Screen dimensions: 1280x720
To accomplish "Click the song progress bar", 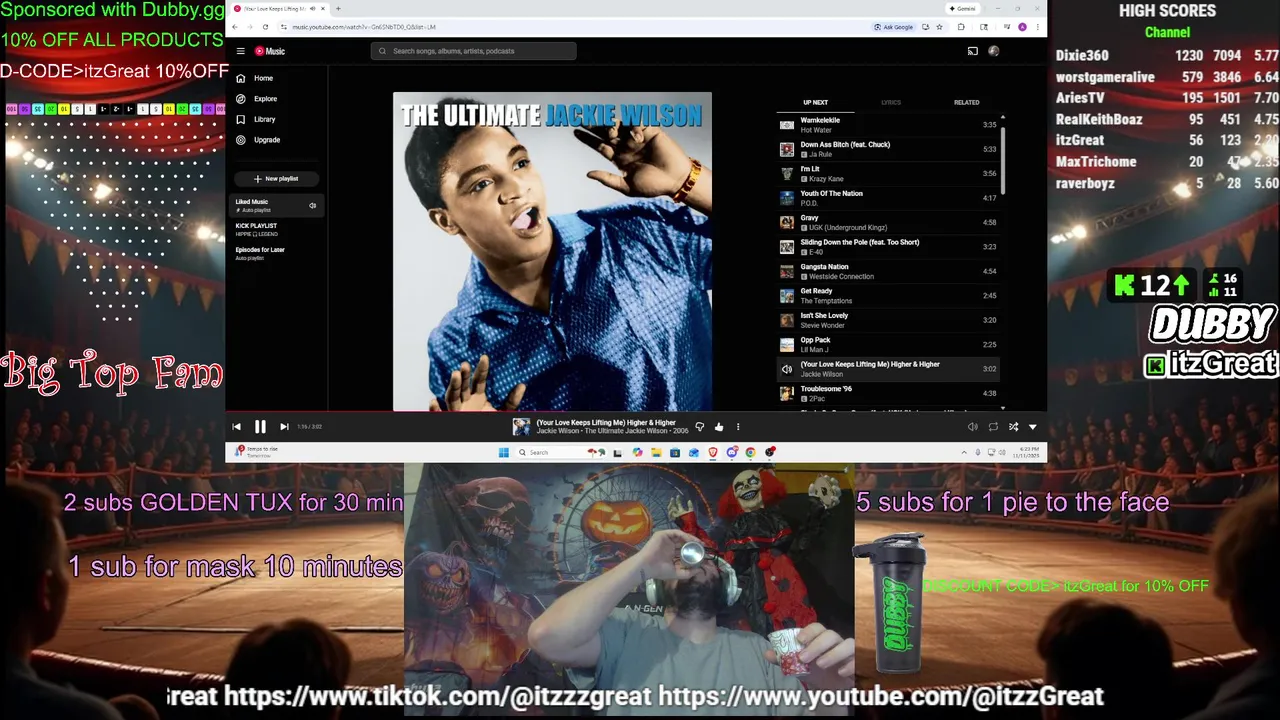I will tap(636, 412).
